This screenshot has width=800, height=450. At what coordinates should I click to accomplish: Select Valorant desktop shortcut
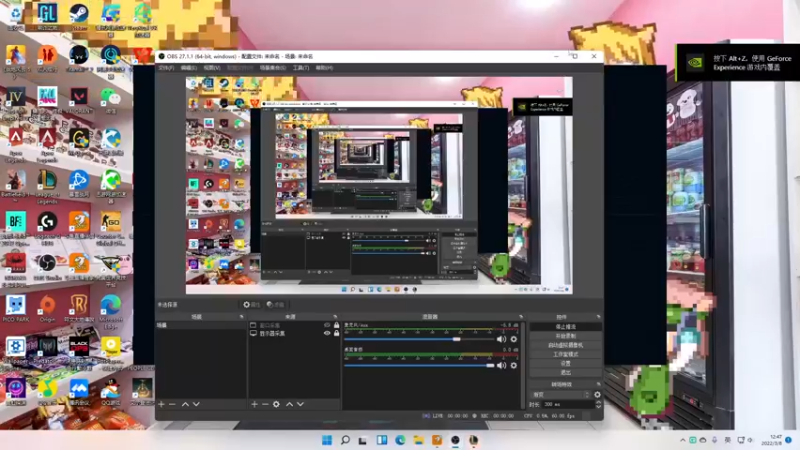coord(79,100)
